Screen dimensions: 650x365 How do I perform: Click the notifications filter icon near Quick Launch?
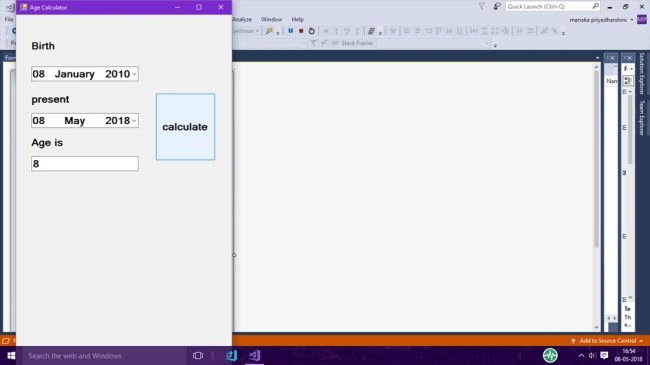(x=481, y=6)
